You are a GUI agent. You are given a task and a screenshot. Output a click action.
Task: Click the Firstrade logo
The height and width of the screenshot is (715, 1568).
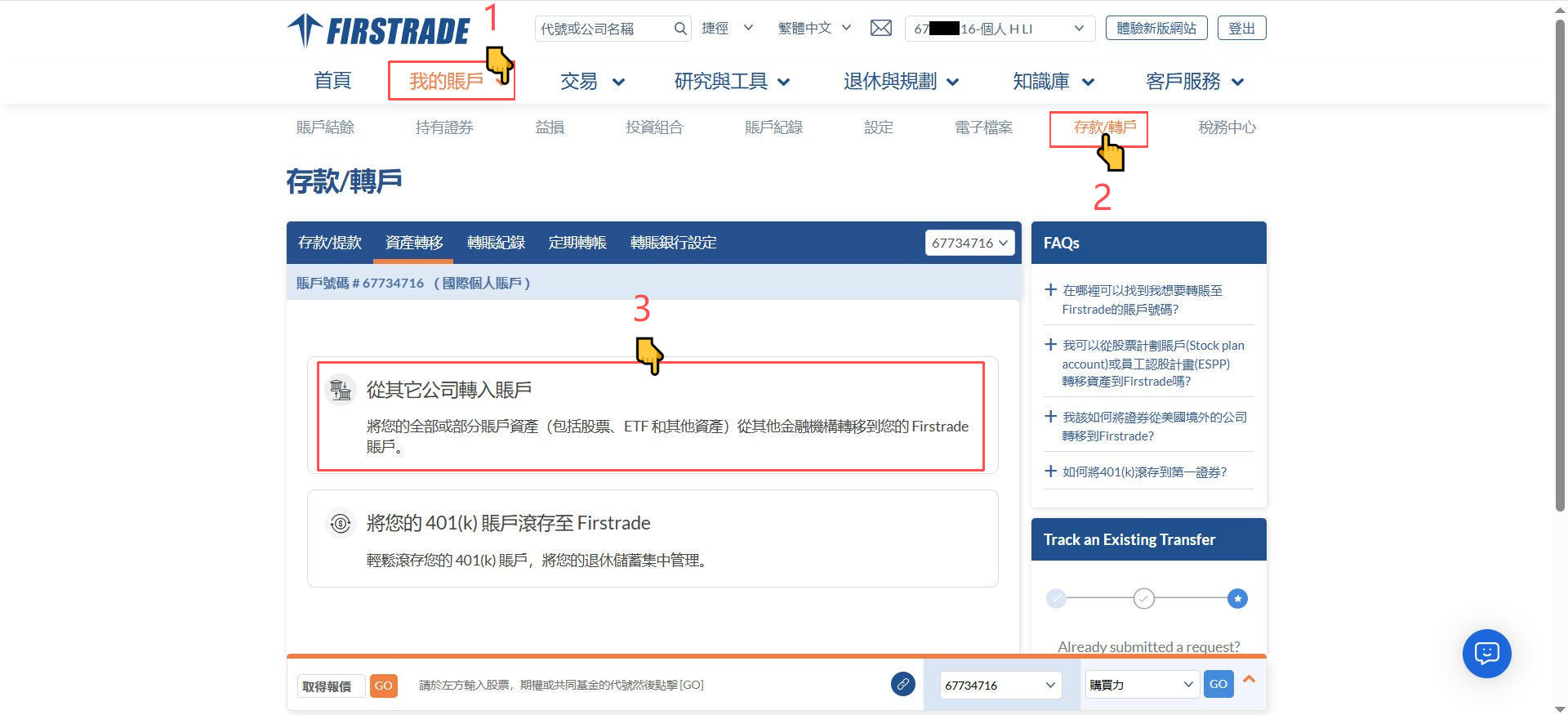(x=378, y=31)
